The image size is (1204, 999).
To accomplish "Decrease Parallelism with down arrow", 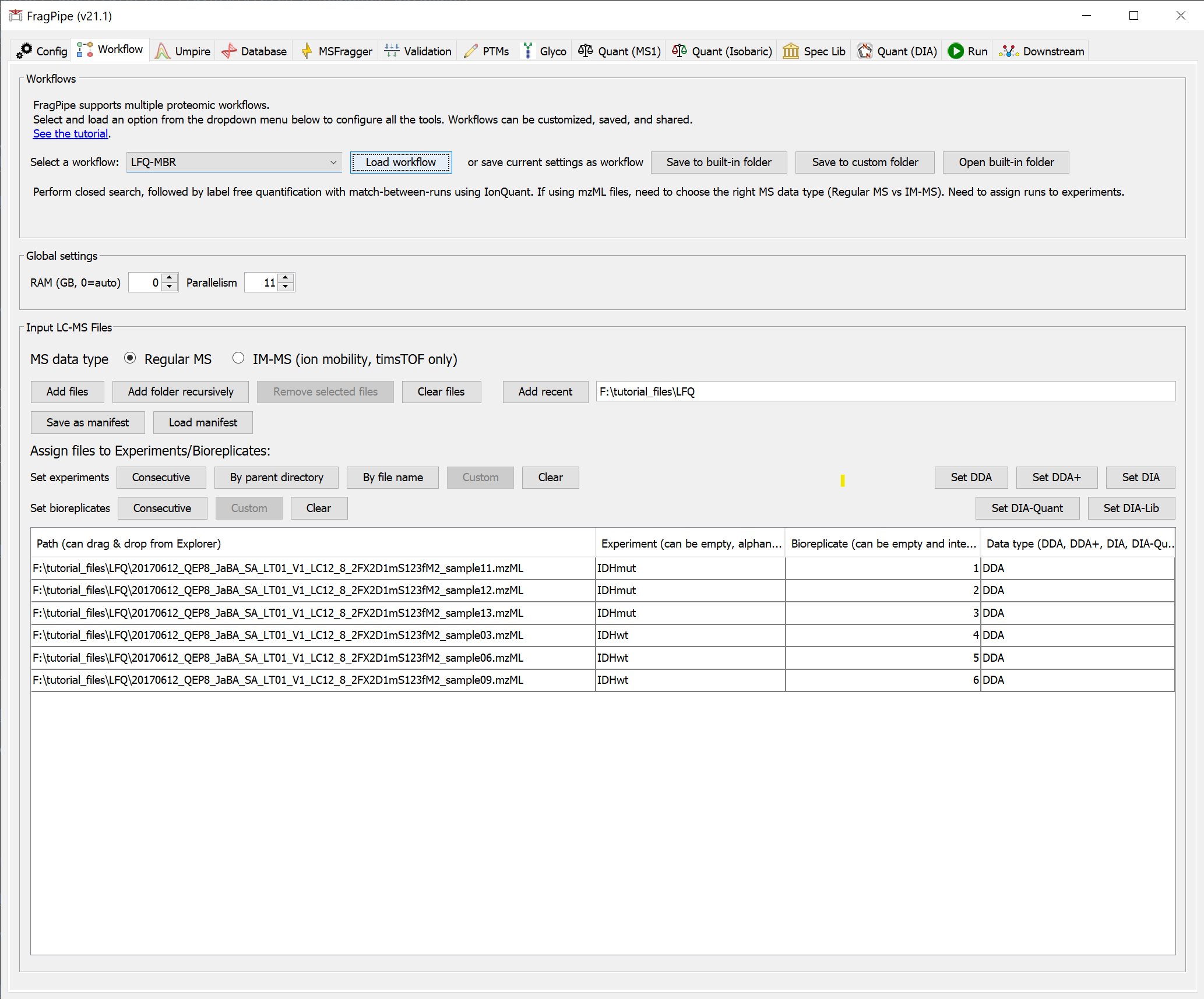I will (286, 287).
